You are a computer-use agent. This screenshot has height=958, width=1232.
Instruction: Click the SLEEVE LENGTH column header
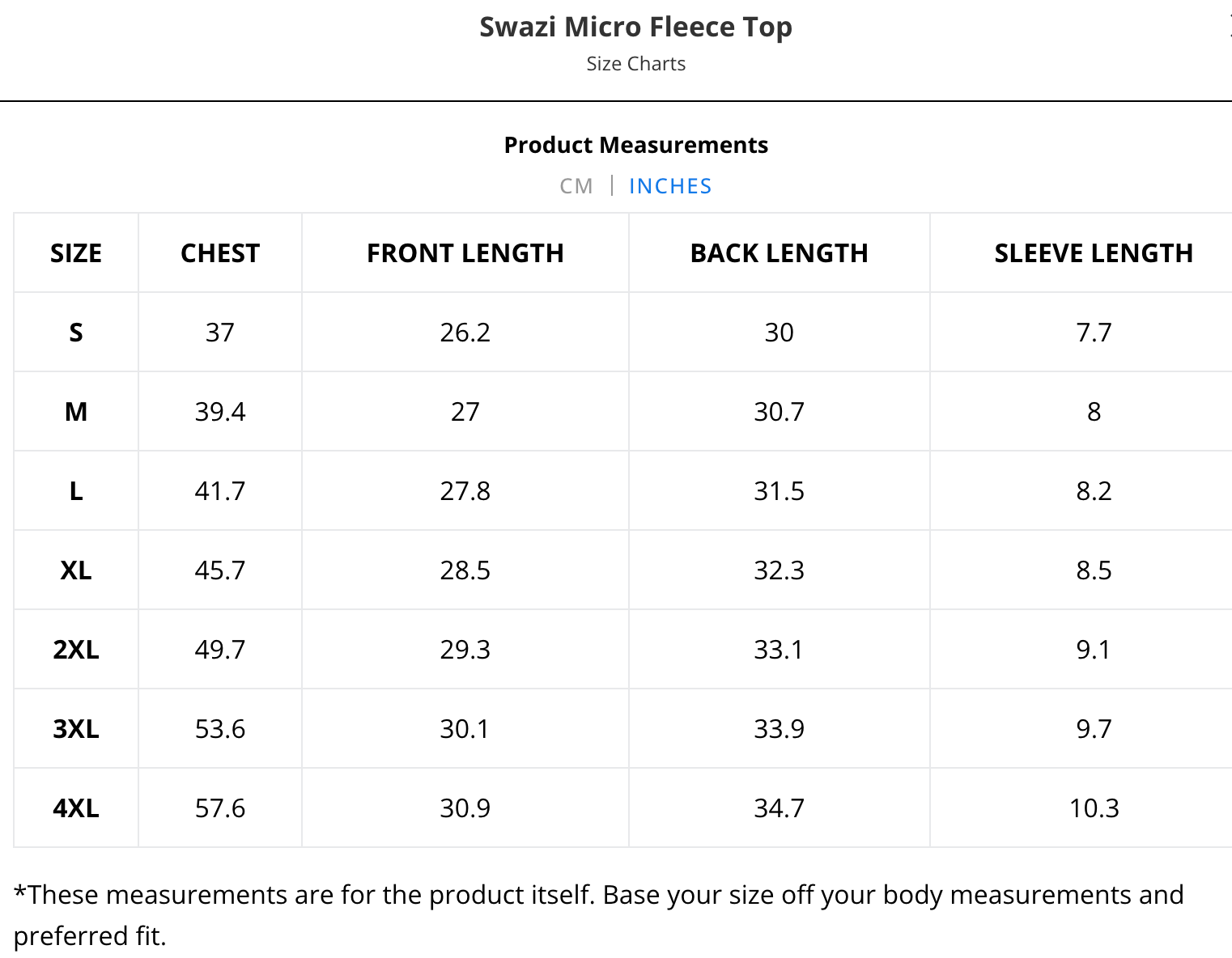[x=1093, y=253]
